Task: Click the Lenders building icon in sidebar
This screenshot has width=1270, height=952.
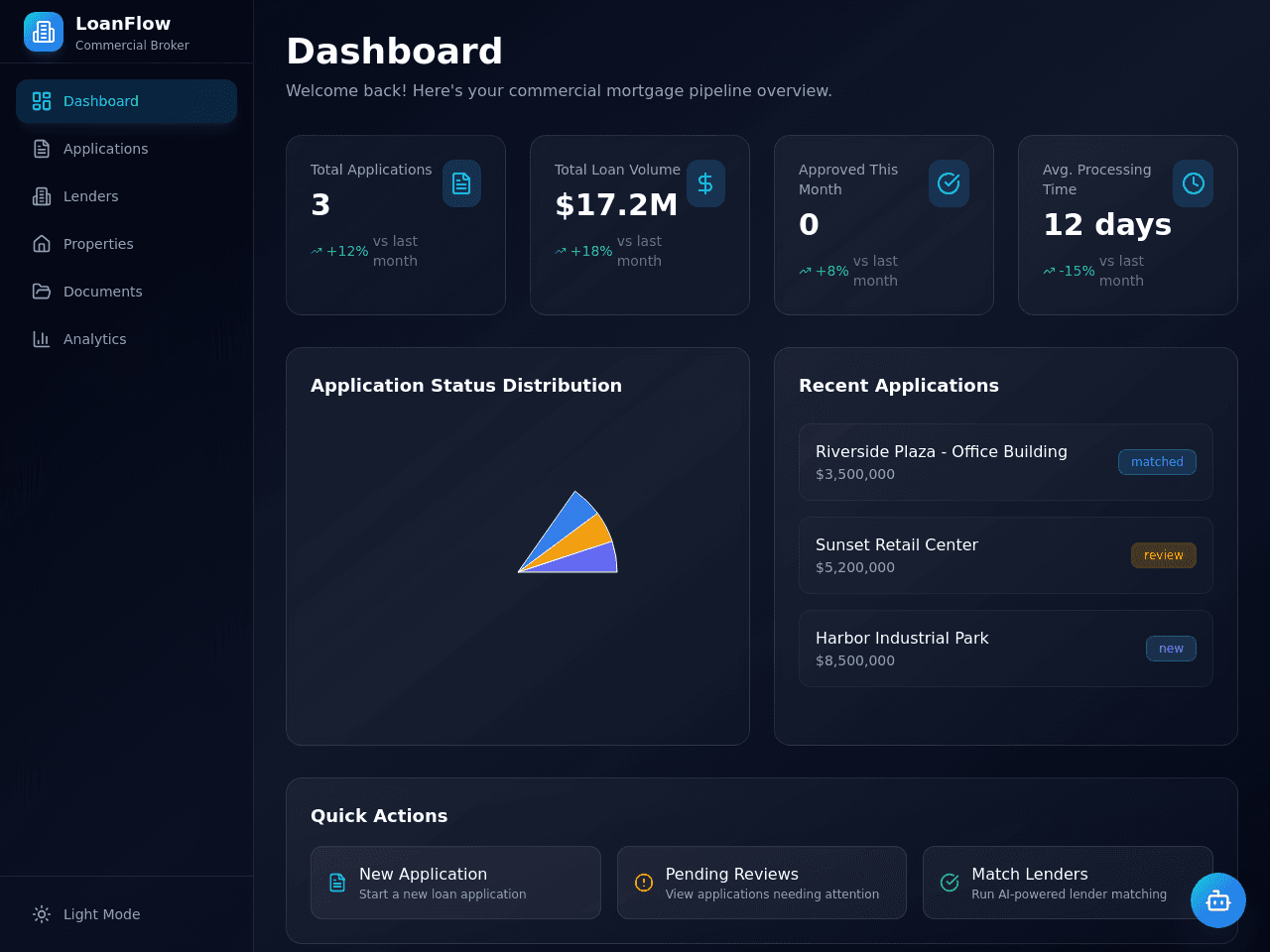Action: 42,196
